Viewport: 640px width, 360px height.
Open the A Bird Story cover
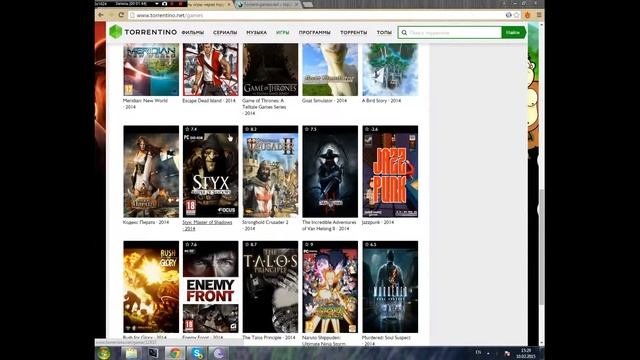point(390,70)
